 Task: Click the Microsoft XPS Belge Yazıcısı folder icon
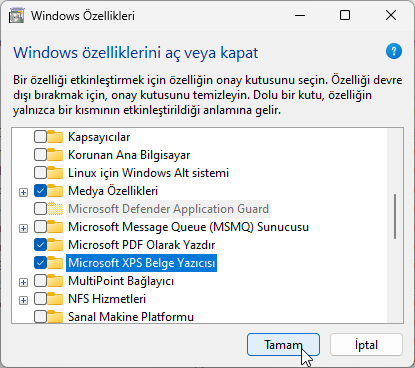55,263
